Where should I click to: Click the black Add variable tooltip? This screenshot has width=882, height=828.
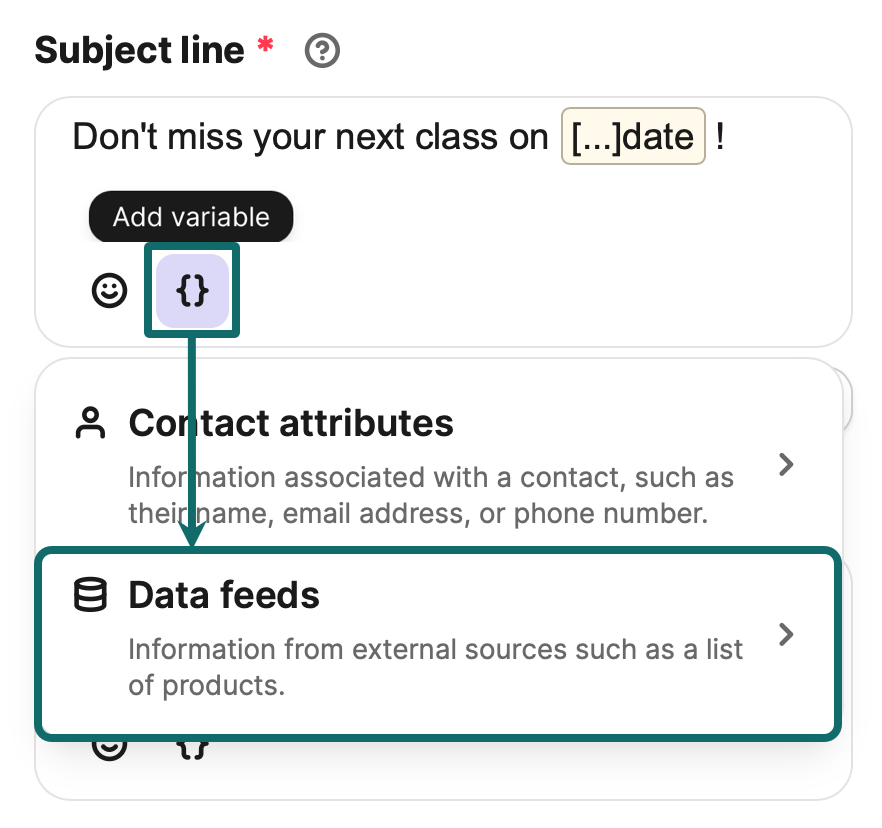[191, 217]
